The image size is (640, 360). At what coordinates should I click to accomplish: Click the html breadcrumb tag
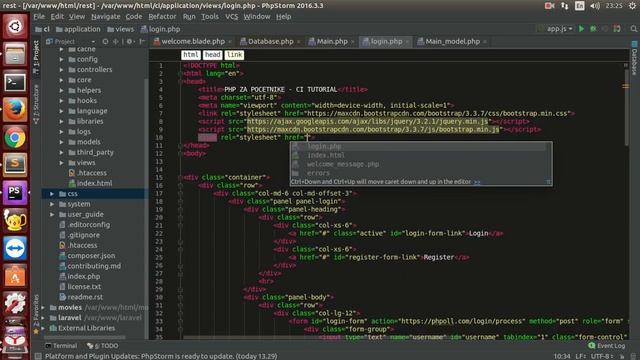point(191,55)
